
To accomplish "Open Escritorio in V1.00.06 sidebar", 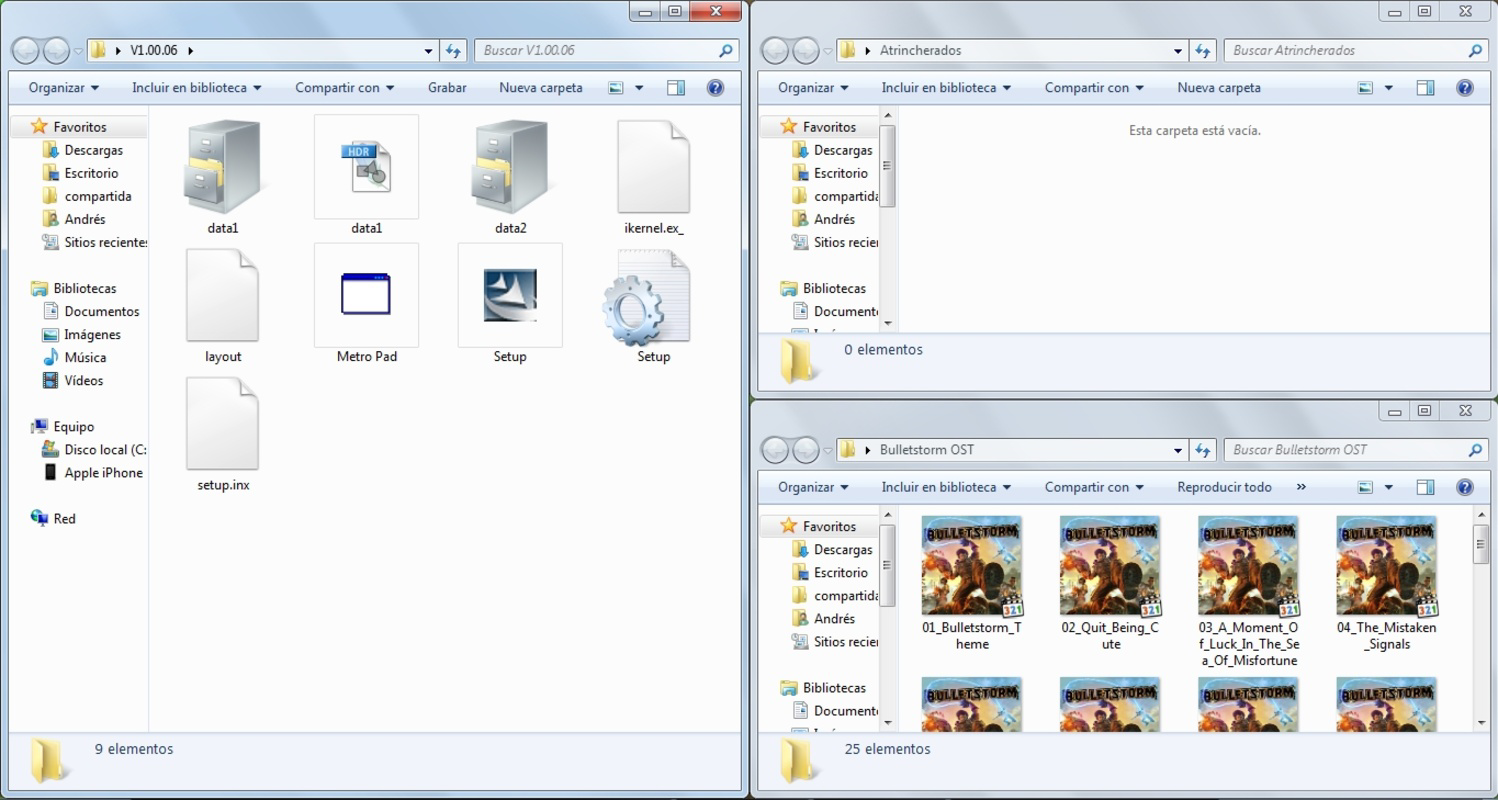I will (x=92, y=173).
